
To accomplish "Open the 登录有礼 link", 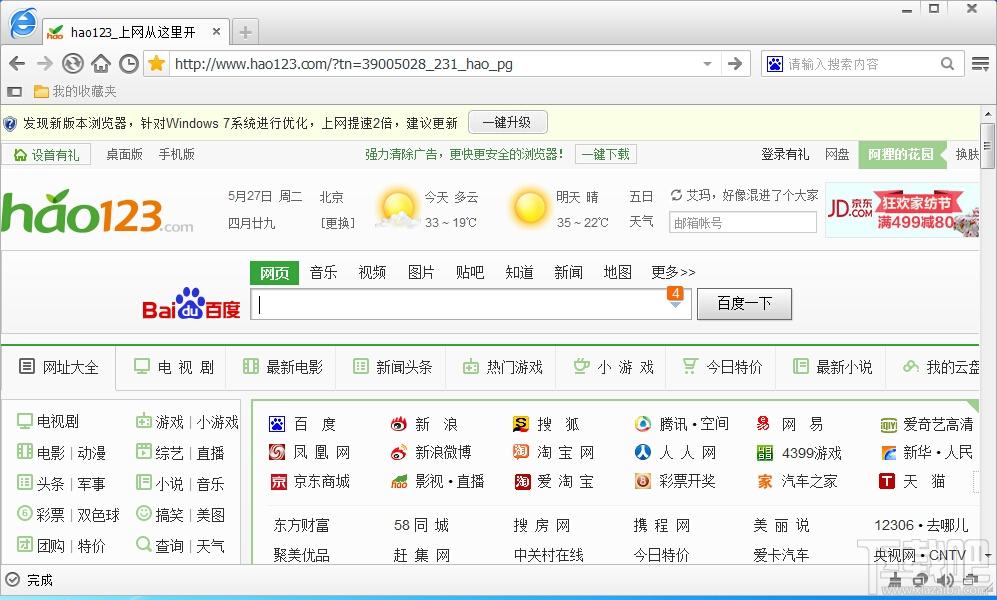I will [x=785, y=154].
